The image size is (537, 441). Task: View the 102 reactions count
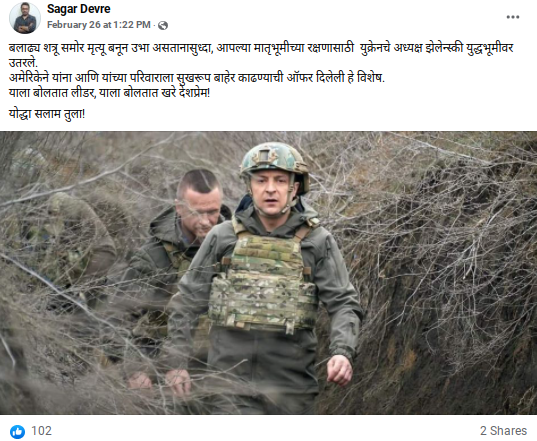(x=41, y=431)
